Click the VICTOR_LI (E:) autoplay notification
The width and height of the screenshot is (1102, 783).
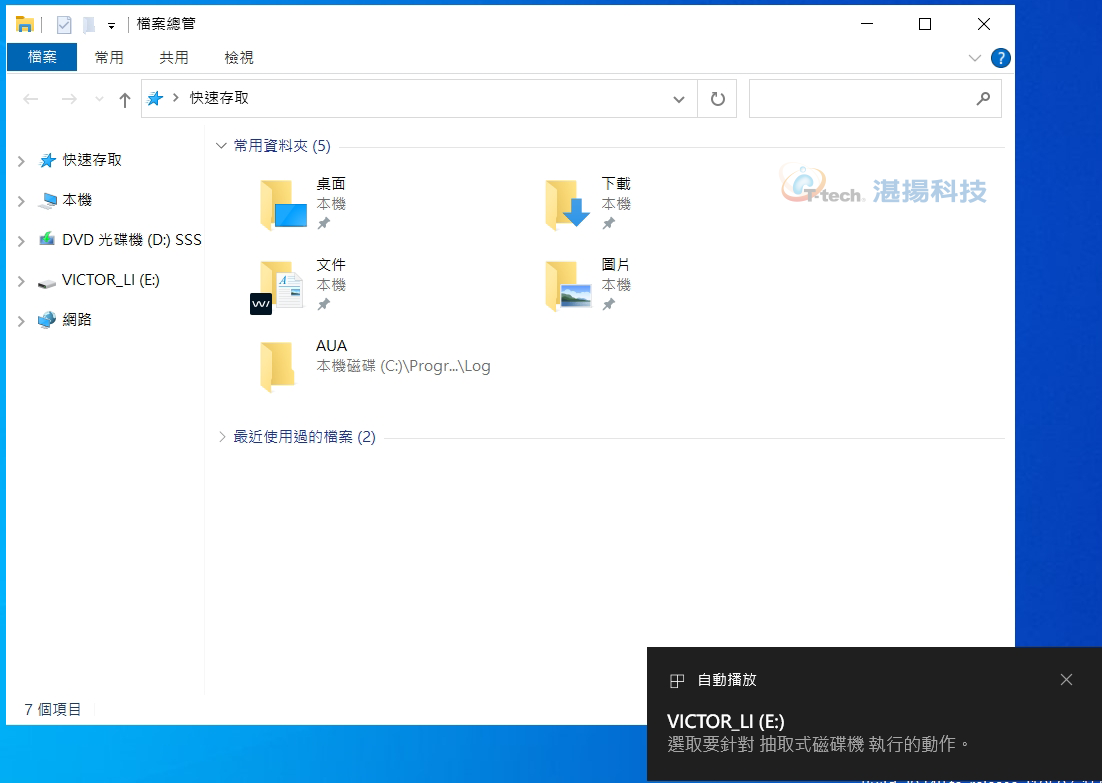pos(818,732)
